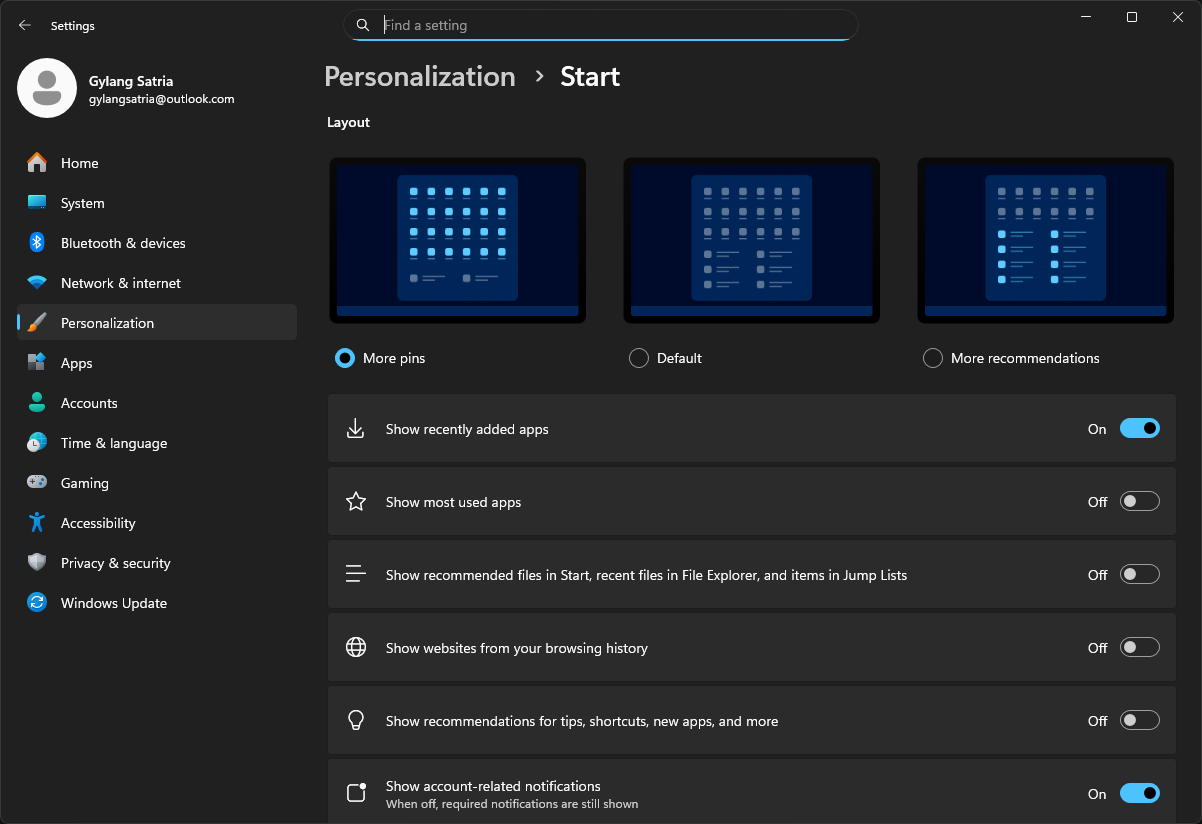Screen dimensions: 1202x824
Task: Open the System settings category
Action: tap(82, 203)
